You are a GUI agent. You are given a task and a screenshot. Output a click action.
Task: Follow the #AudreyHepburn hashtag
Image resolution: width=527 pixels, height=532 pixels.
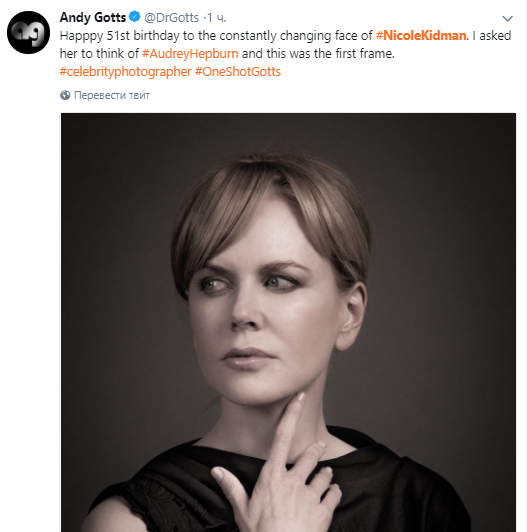190,54
